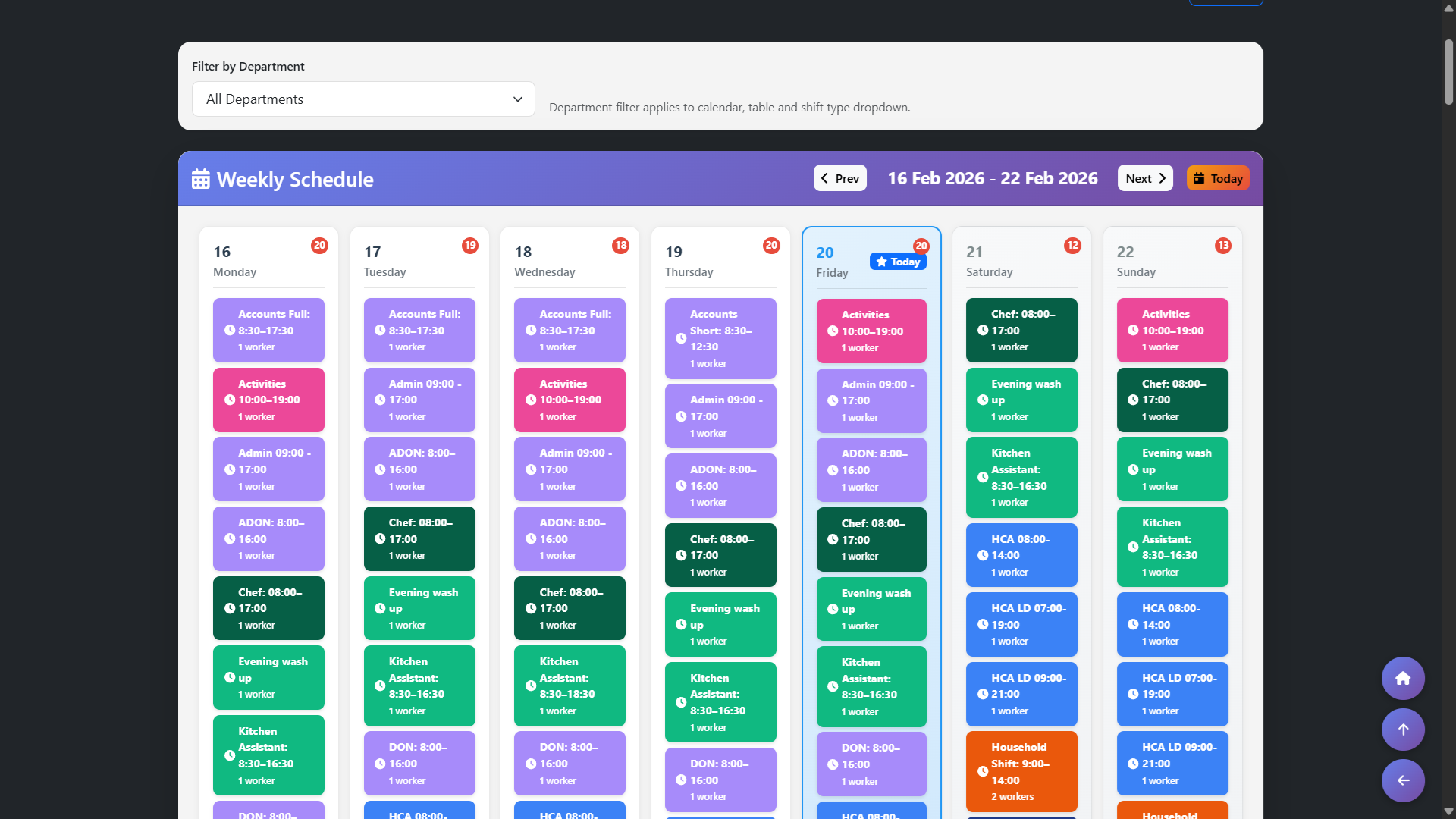Go to previous week with Prev

[x=839, y=178]
